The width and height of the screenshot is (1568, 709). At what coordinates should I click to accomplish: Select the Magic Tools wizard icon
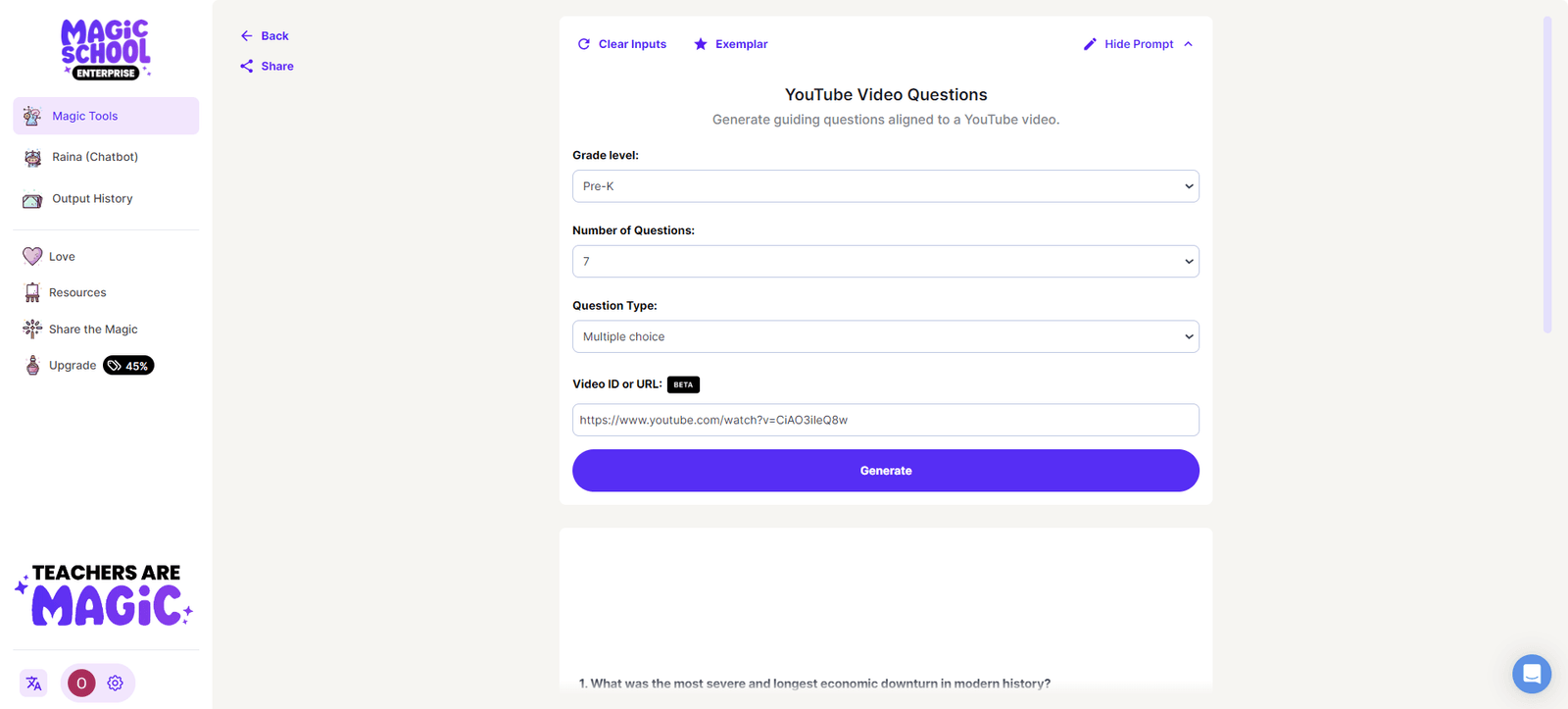click(30, 115)
